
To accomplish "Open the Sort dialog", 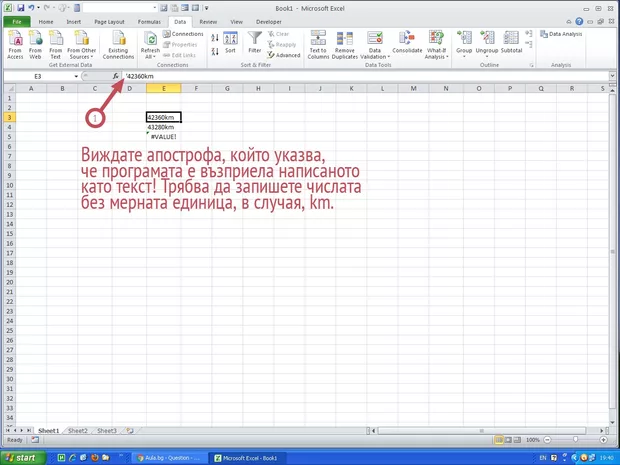I will tap(230, 42).
